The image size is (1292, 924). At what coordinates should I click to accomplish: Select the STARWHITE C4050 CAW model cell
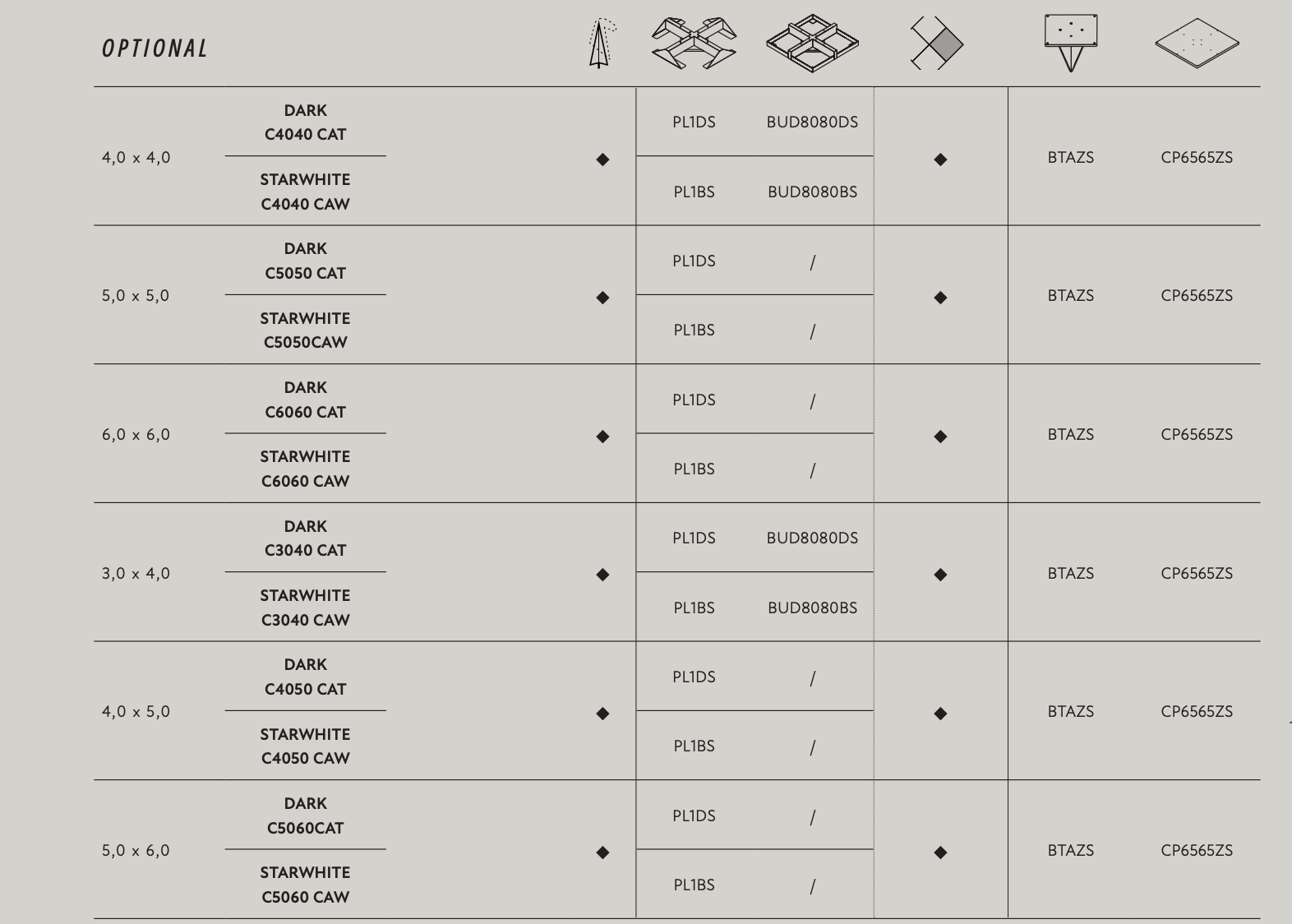(305, 746)
